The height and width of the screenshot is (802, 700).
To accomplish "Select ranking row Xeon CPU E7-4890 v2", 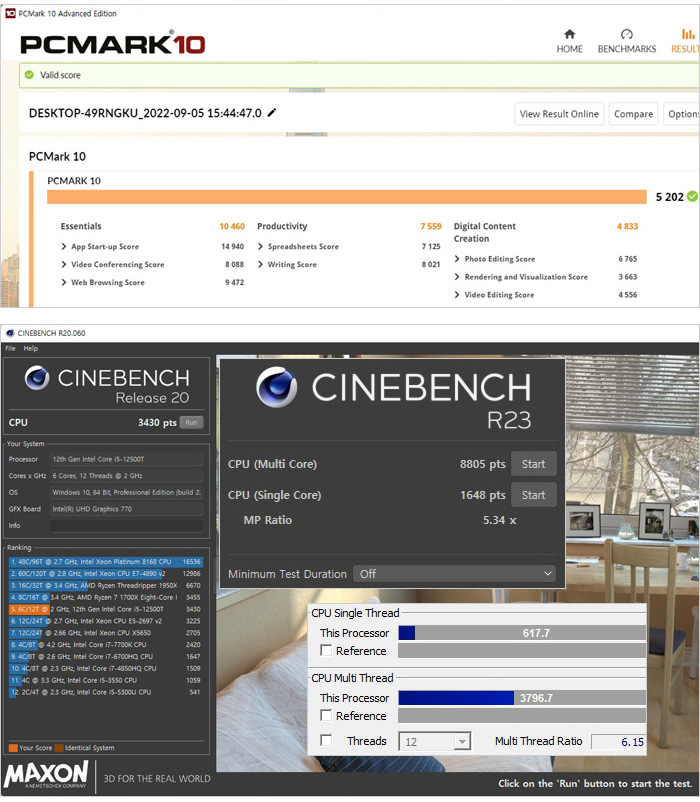I will [x=106, y=573].
